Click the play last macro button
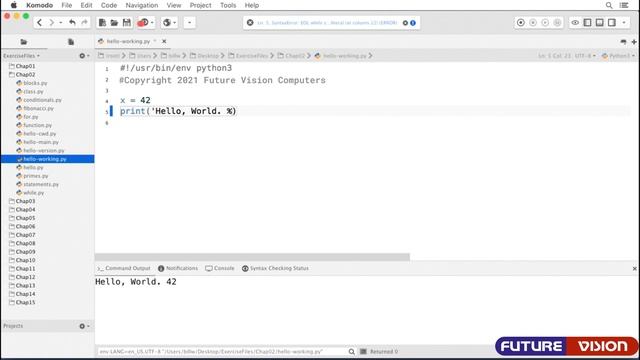Image resolution: width=640 pixels, height=360 pixels. pyautogui.click(x=545, y=22)
